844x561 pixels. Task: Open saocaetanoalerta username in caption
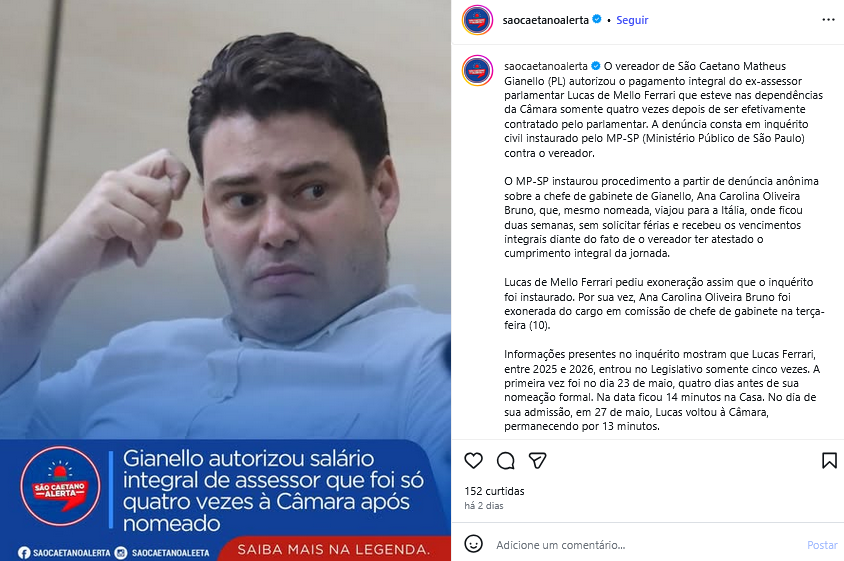click(546, 66)
